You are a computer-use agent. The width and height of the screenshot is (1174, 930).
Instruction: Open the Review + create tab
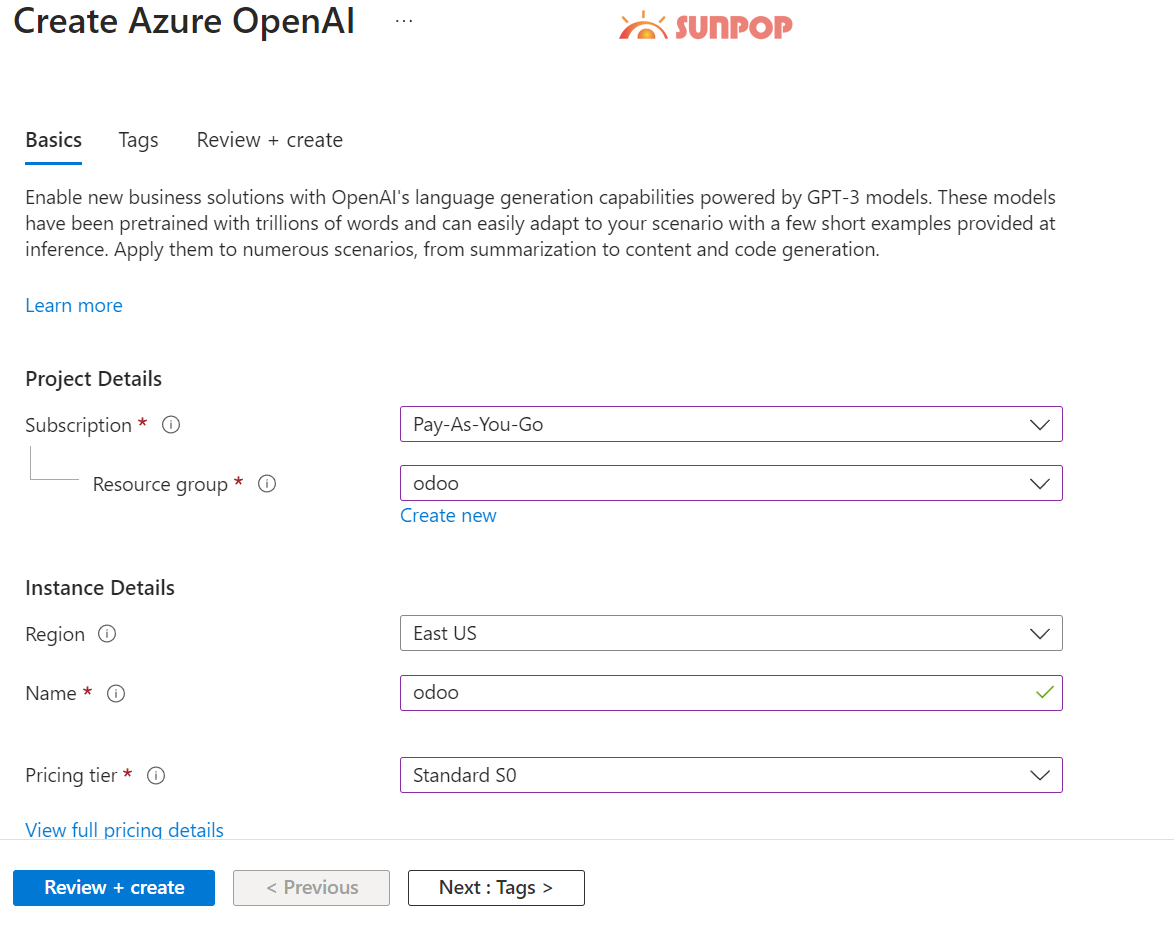click(x=269, y=140)
